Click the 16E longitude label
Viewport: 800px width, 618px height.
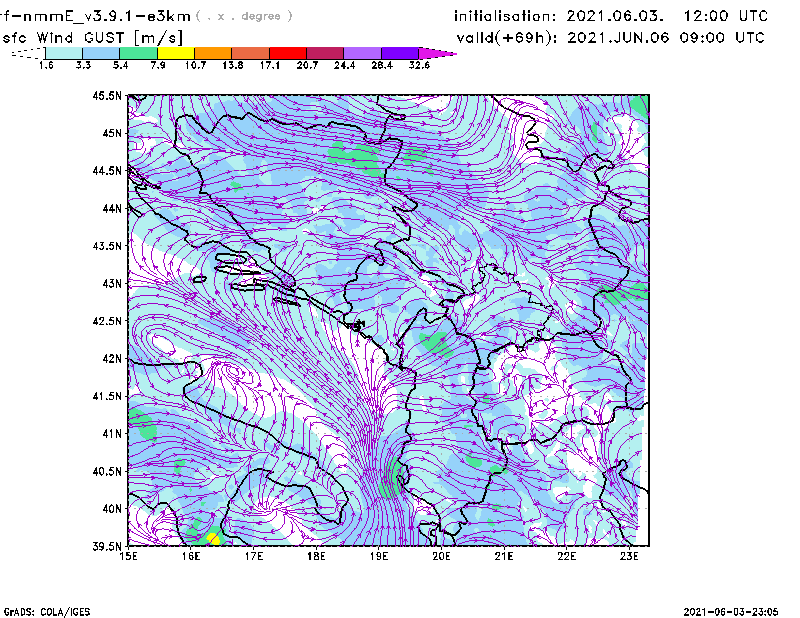191,556
